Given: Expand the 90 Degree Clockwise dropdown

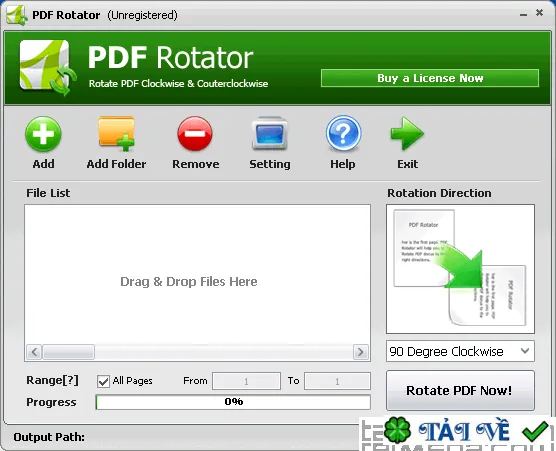Looking at the screenshot, I should 460,351.
